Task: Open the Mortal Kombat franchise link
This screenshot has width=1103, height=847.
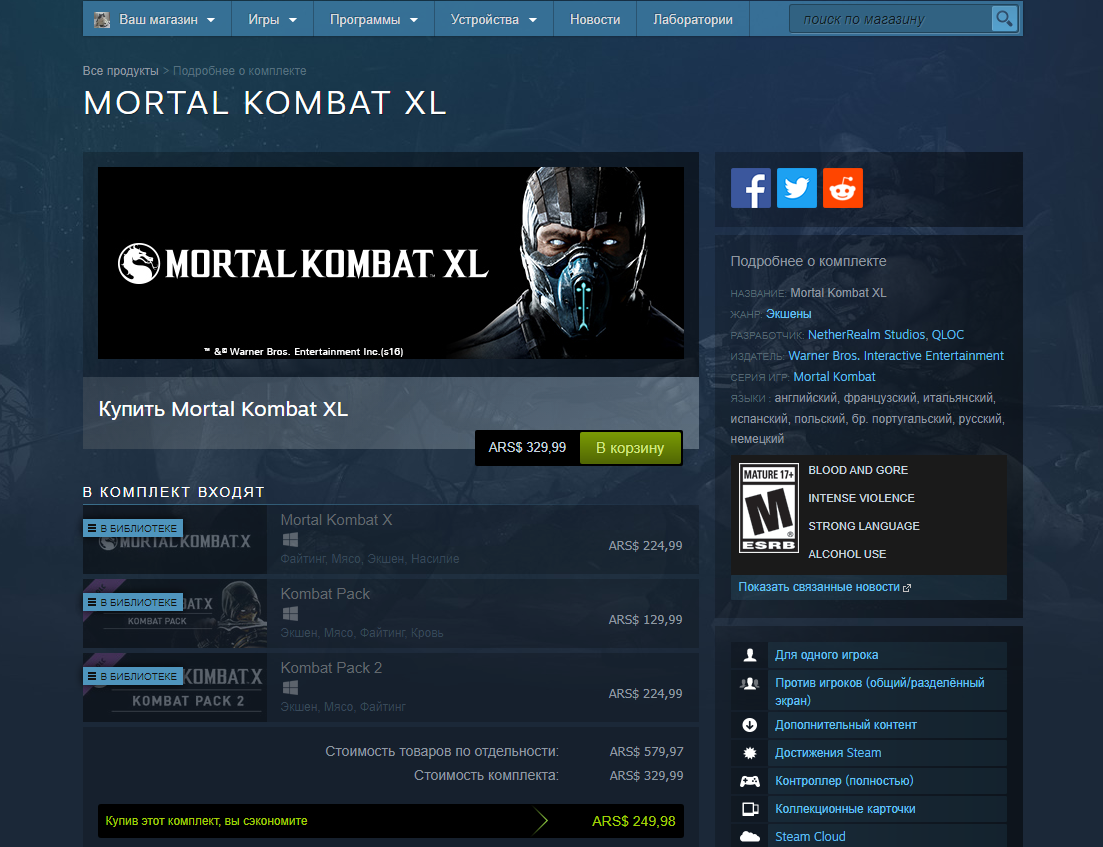Action: point(834,377)
